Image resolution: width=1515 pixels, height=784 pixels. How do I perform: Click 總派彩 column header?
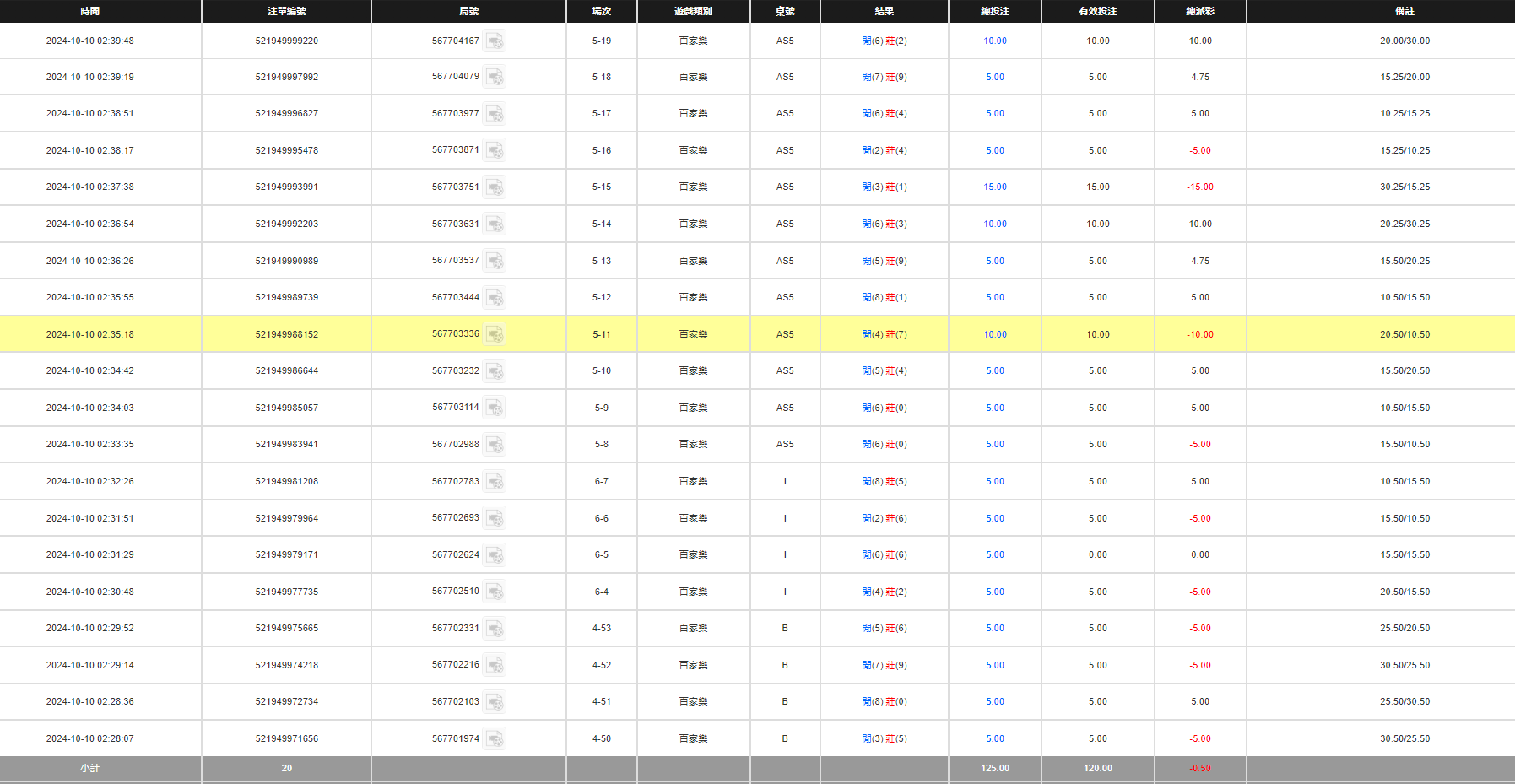(x=1199, y=11)
